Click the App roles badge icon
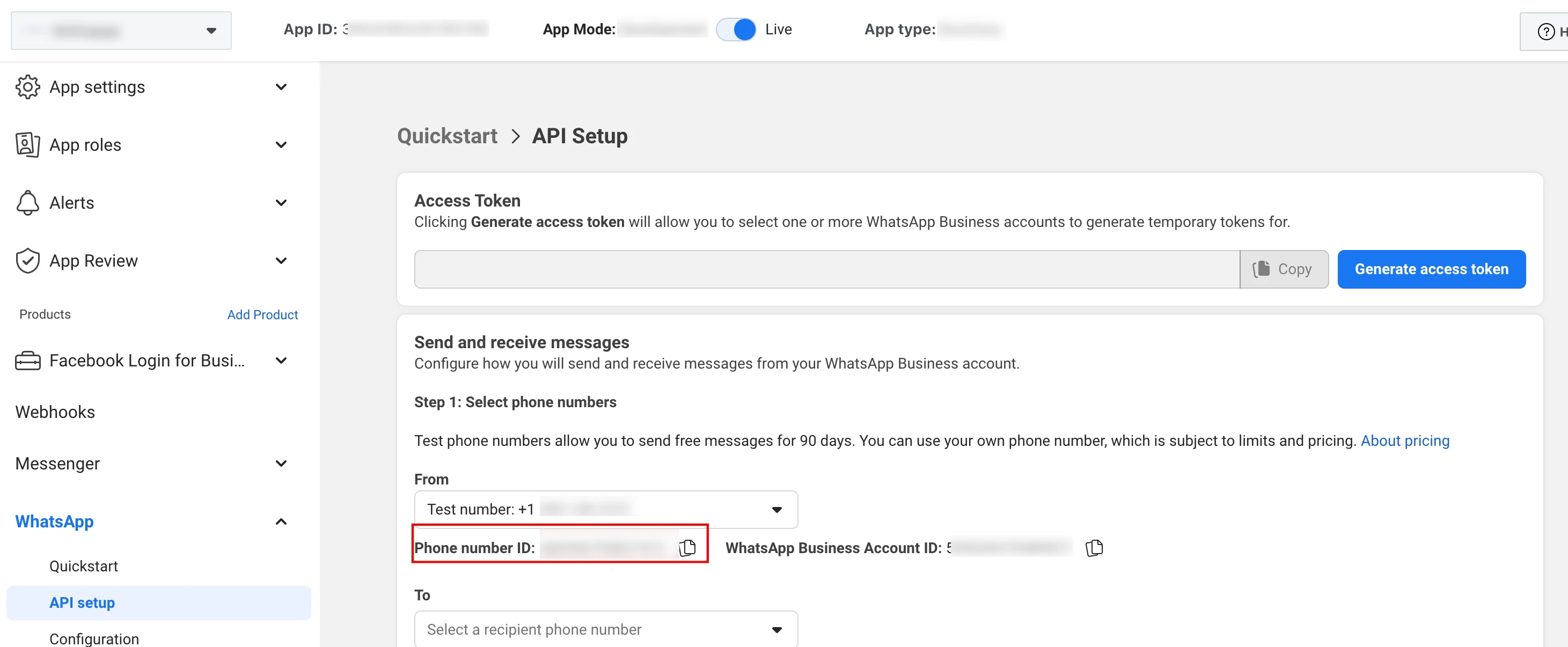1568x647 pixels. coord(27,145)
